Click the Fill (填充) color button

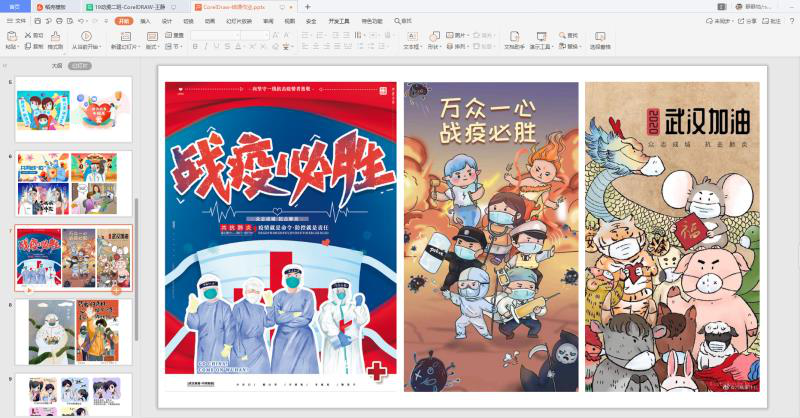pos(483,35)
